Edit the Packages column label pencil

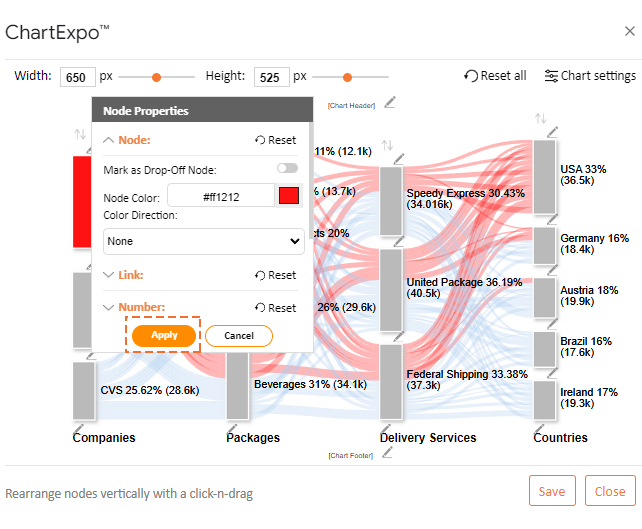point(232,429)
